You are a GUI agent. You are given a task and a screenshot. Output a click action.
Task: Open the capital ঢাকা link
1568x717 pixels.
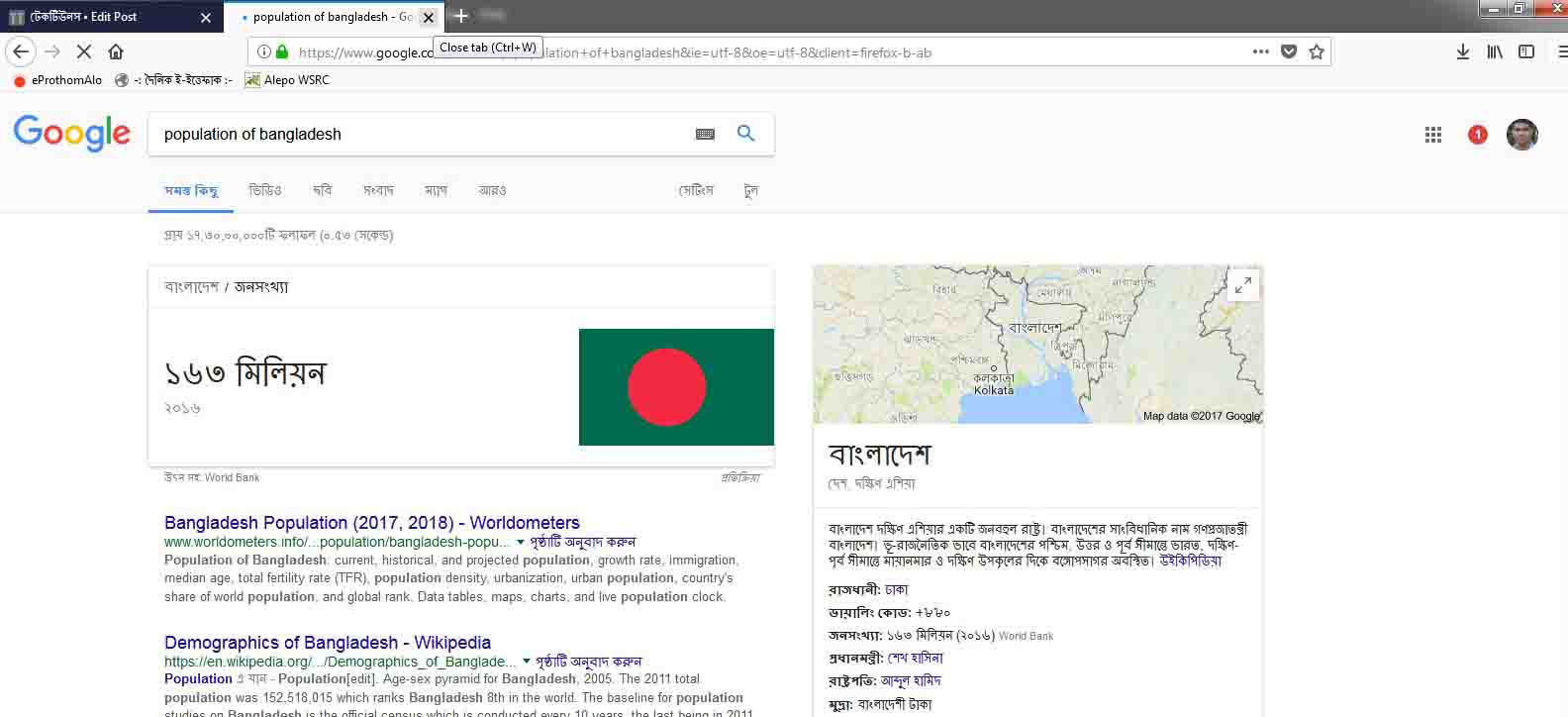point(897,589)
